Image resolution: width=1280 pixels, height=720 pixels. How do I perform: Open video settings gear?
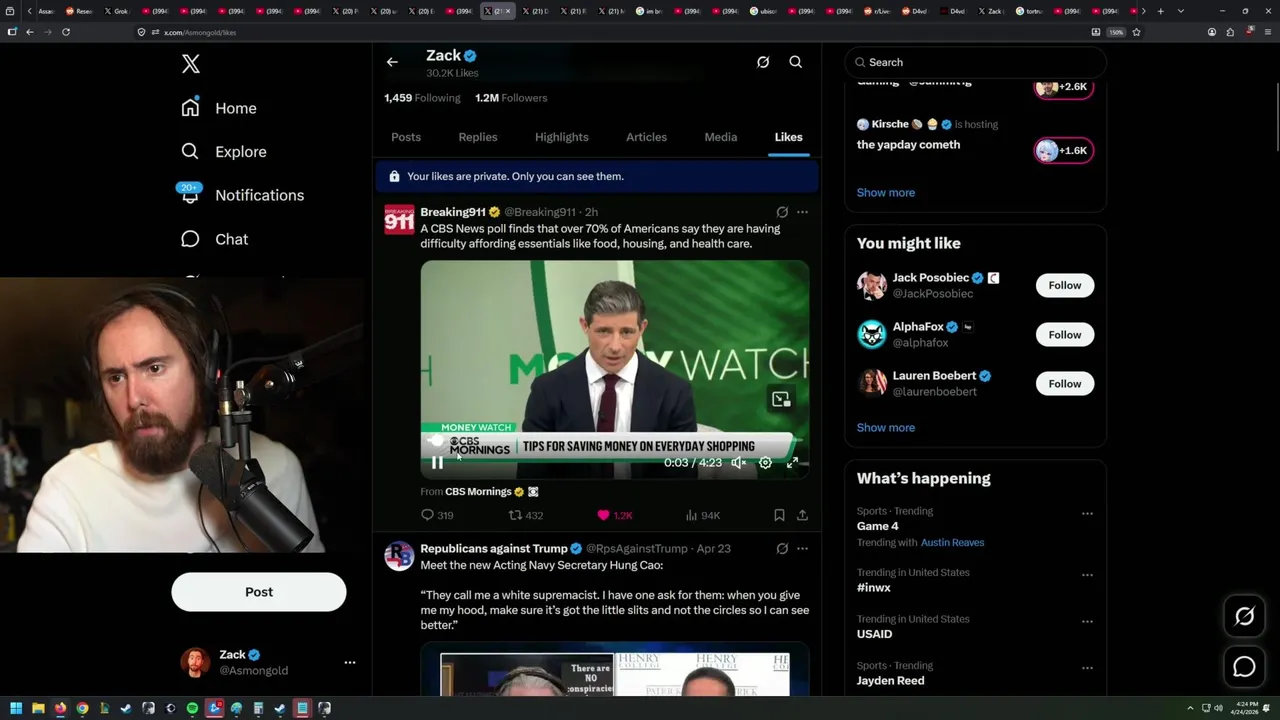(765, 463)
